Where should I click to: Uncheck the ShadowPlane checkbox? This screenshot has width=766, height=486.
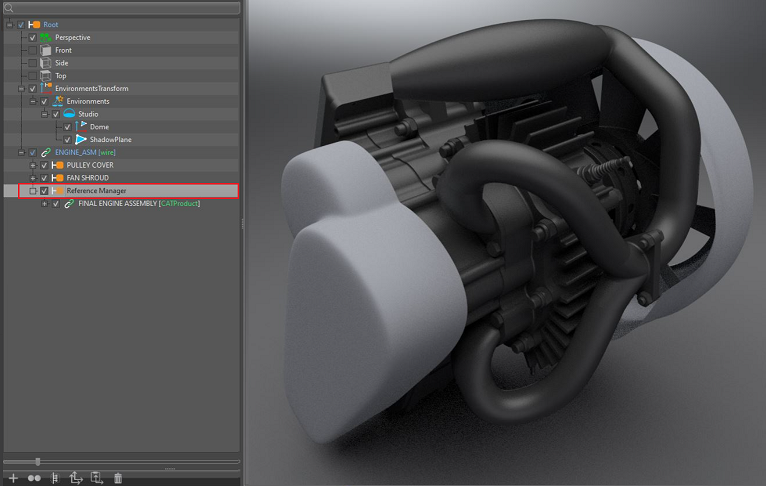[x=68, y=140]
